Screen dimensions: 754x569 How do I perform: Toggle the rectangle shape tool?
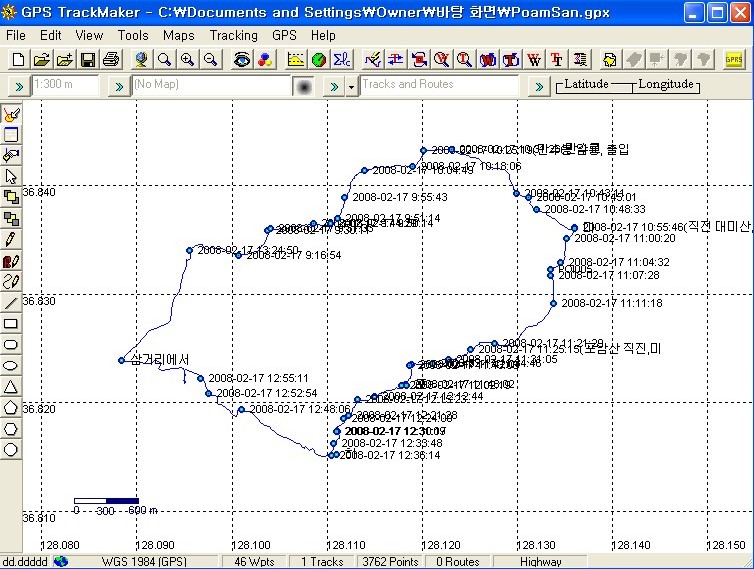(x=11, y=323)
